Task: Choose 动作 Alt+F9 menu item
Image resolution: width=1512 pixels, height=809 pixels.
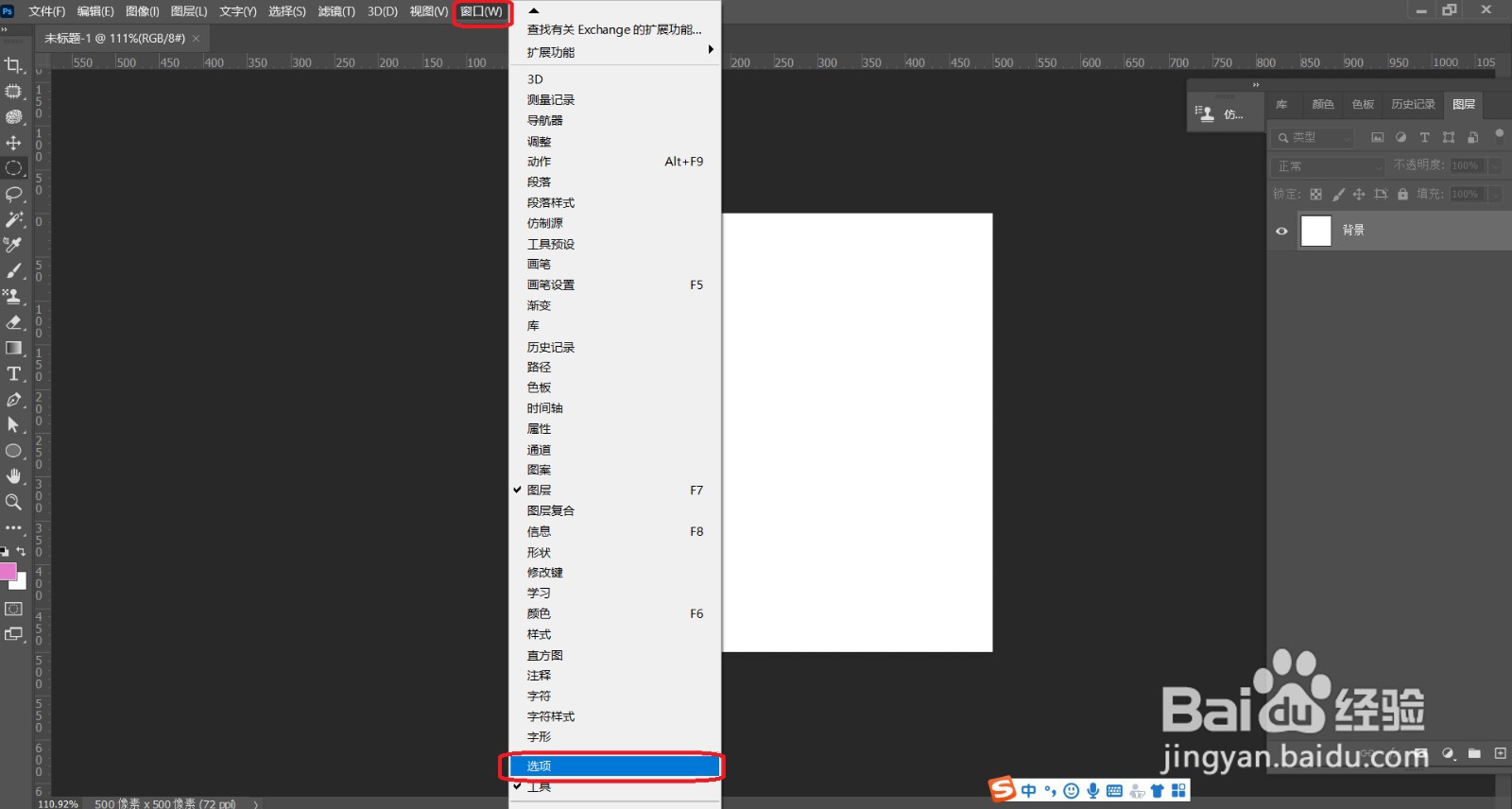Action: click(x=614, y=162)
